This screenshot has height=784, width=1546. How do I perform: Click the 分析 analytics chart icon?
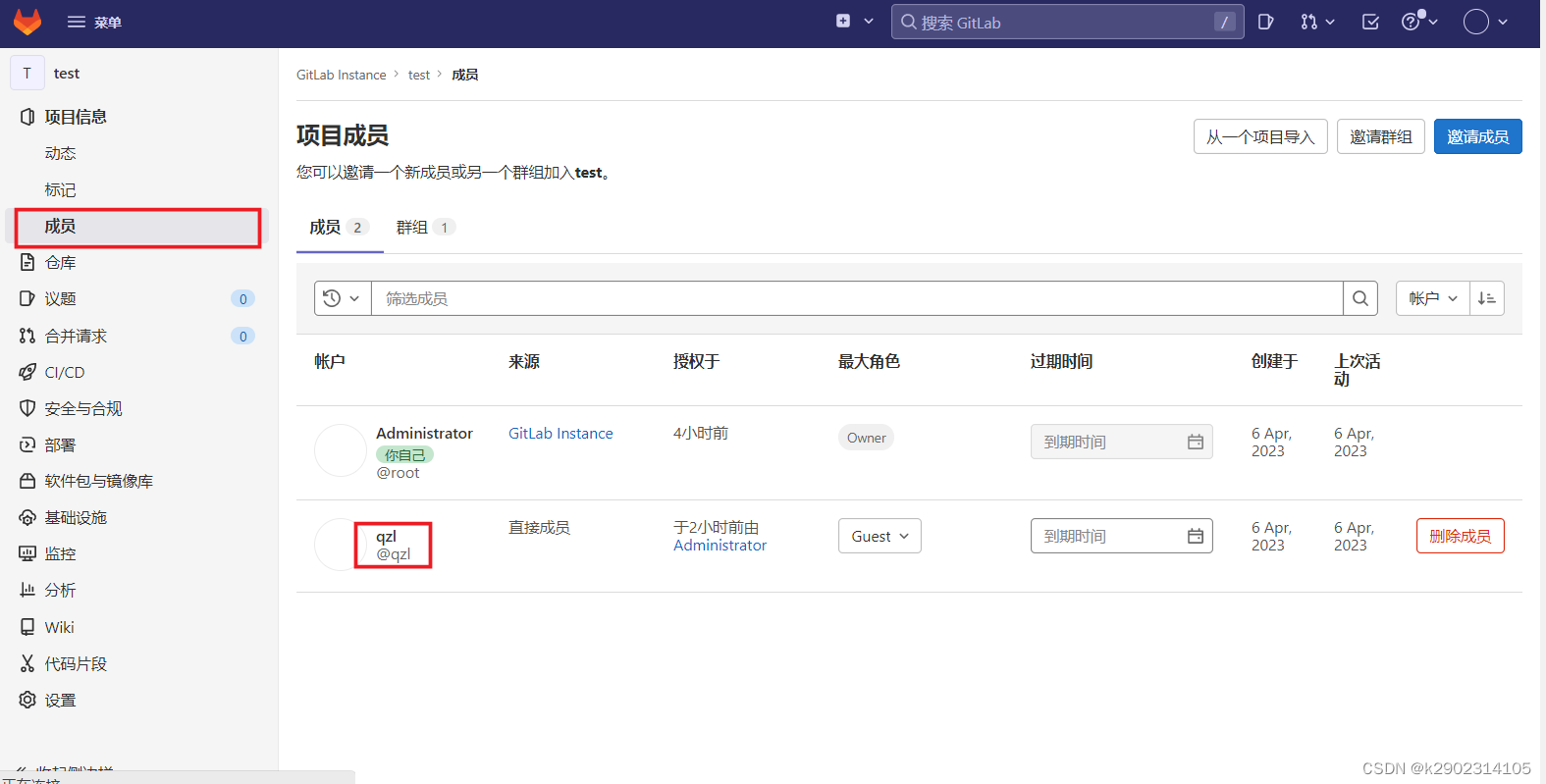coord(27,590)
